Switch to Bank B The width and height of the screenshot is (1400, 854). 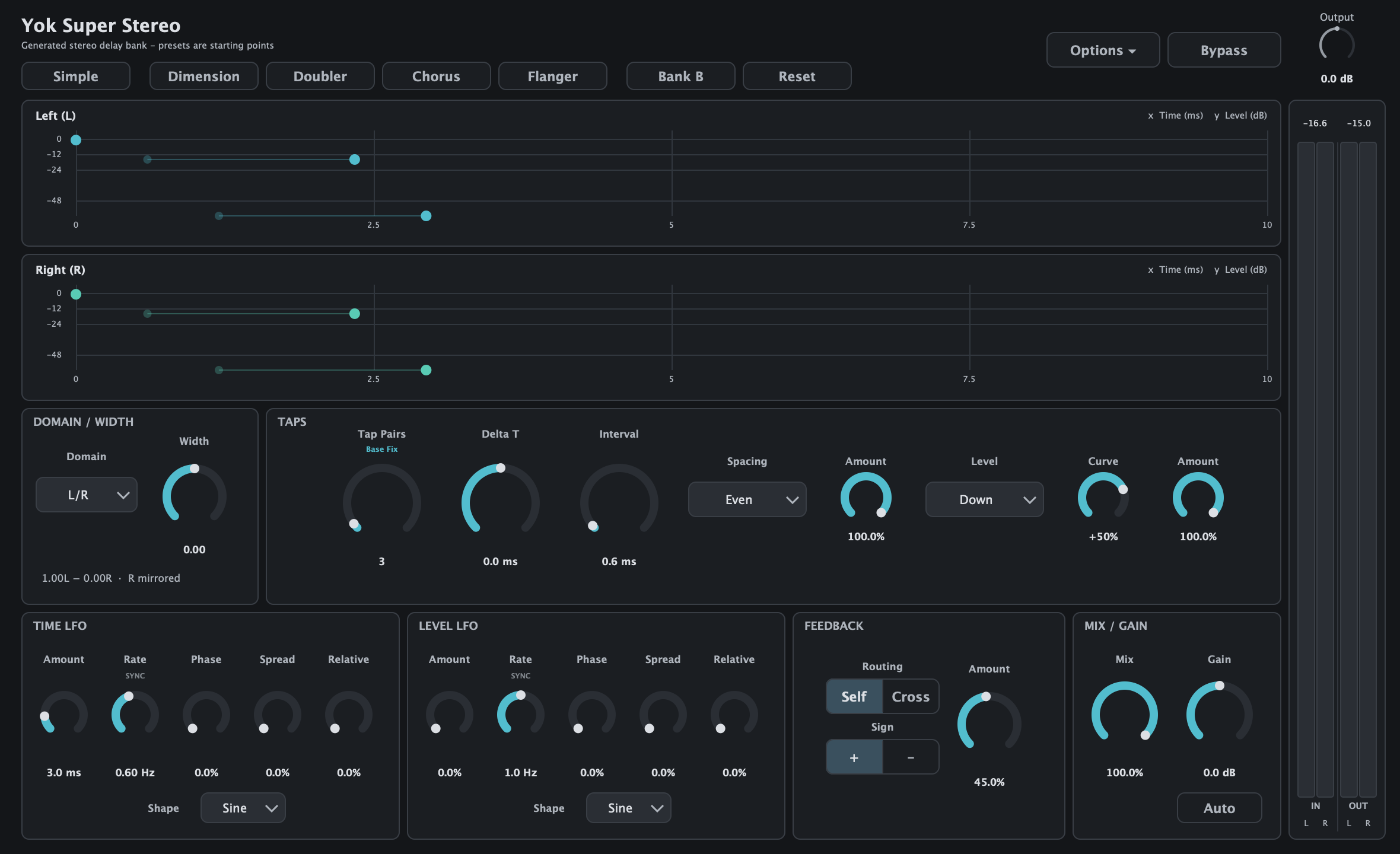(681, 77)
